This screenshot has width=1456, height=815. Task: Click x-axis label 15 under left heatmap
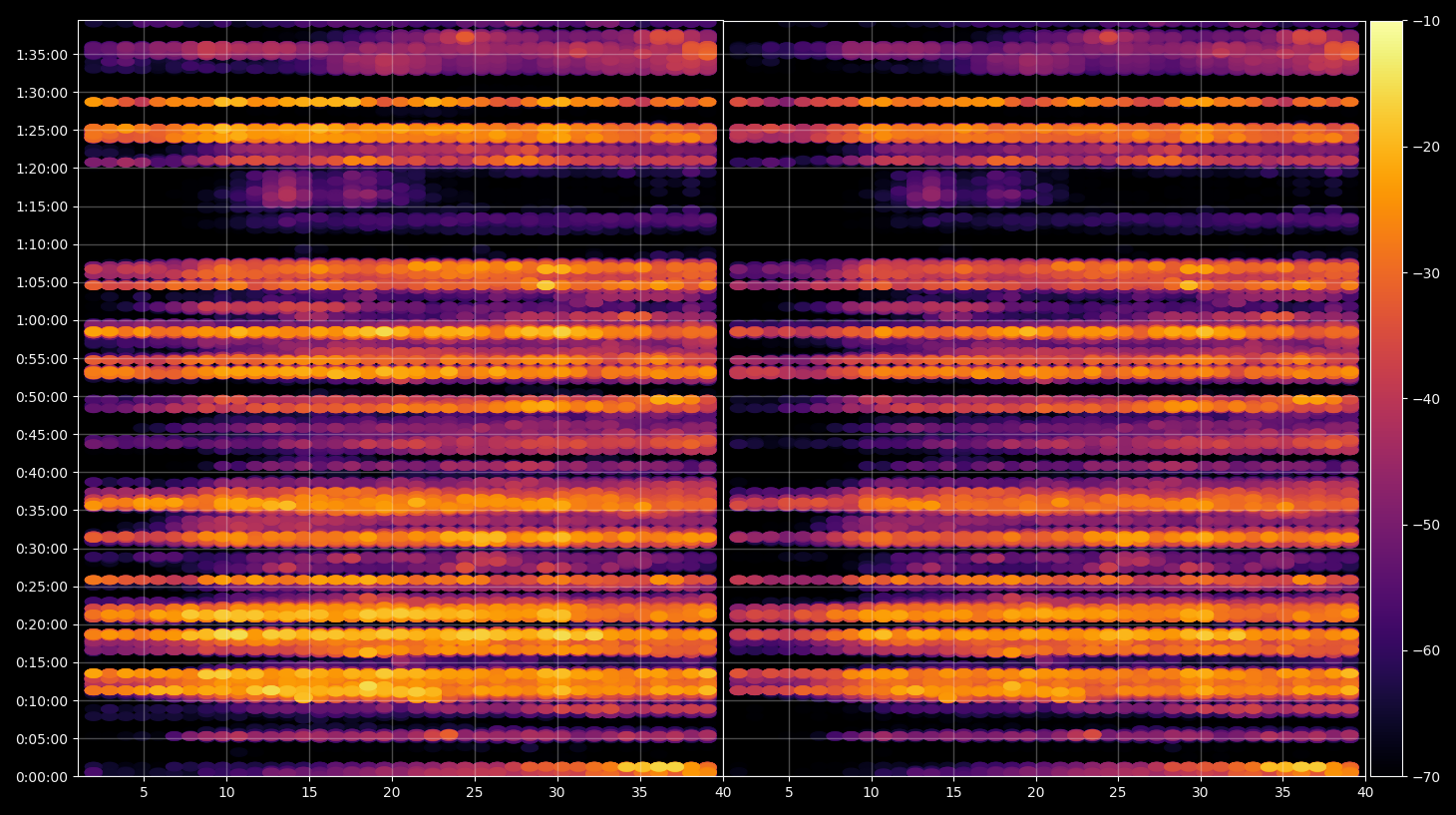(309, 793)
